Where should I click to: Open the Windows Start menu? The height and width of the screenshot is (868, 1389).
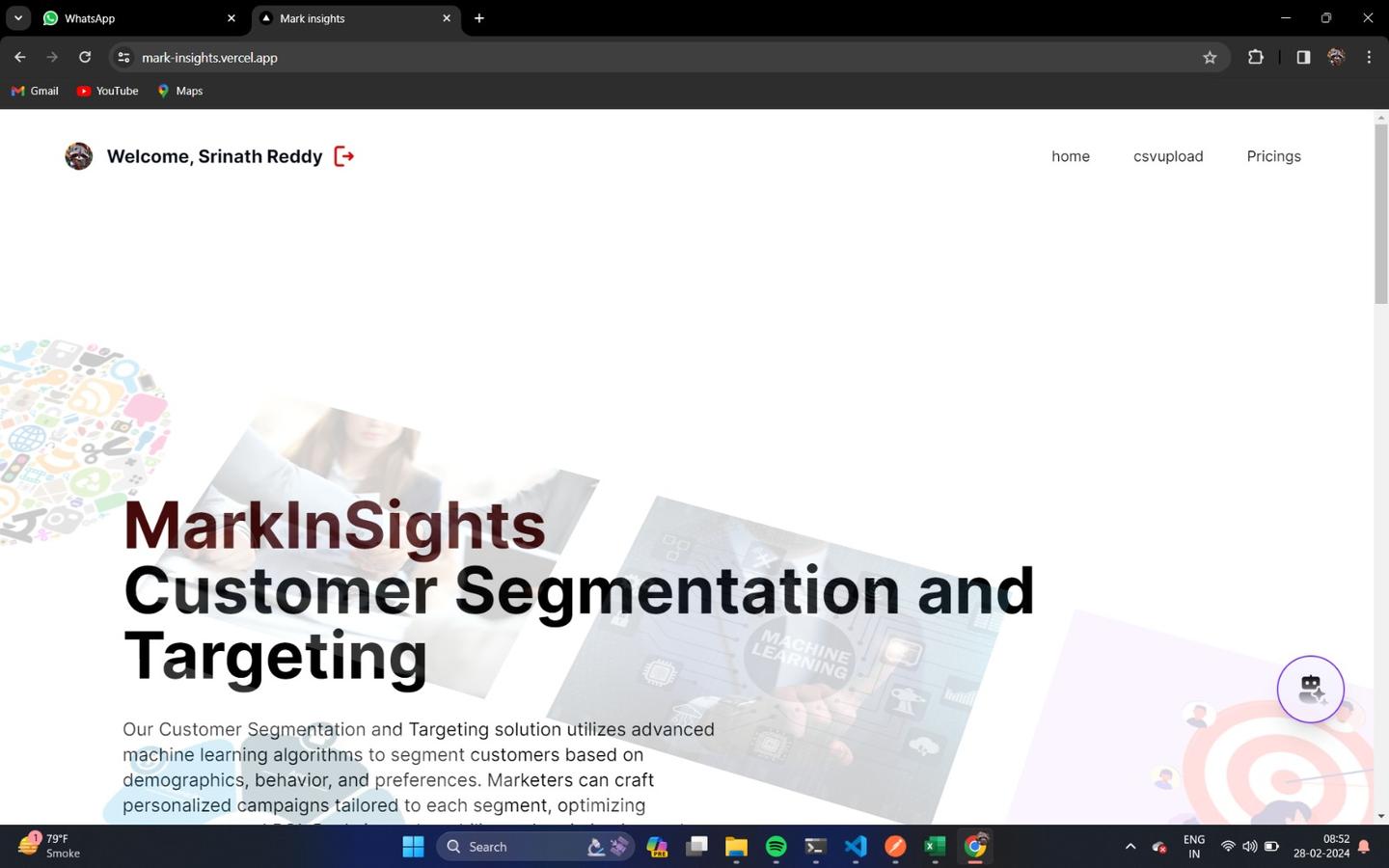click(413, 847)
